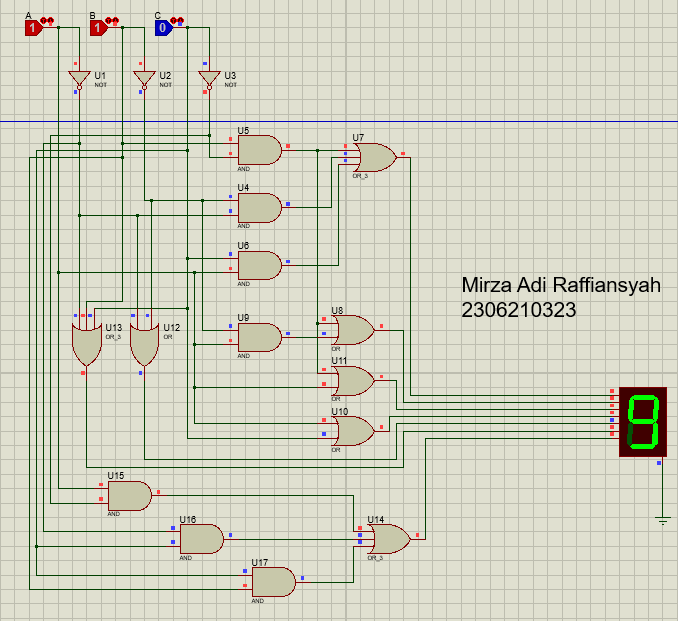The image size is (678, 621).
Task: Select the U10 OR gate
Action: (353, 431)
